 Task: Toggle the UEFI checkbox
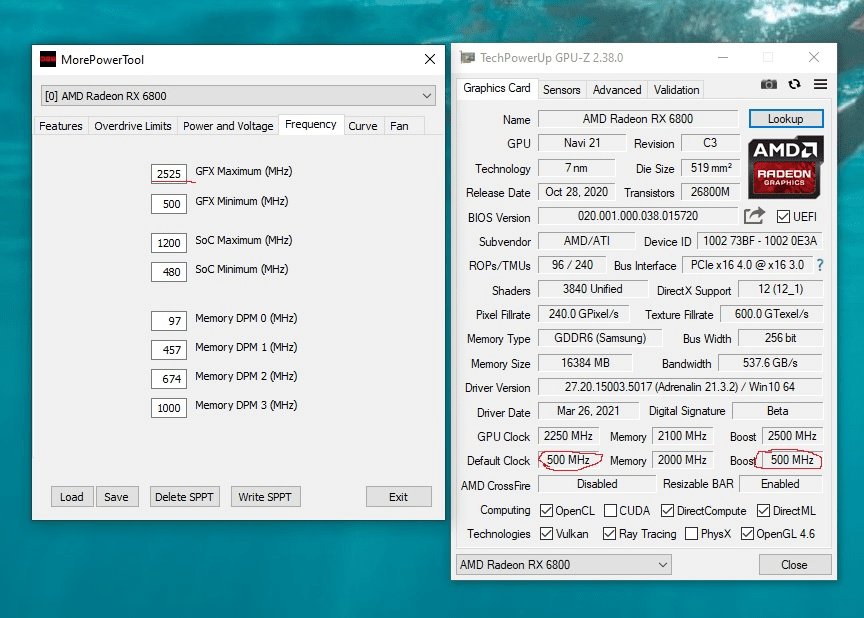point(783,216)
